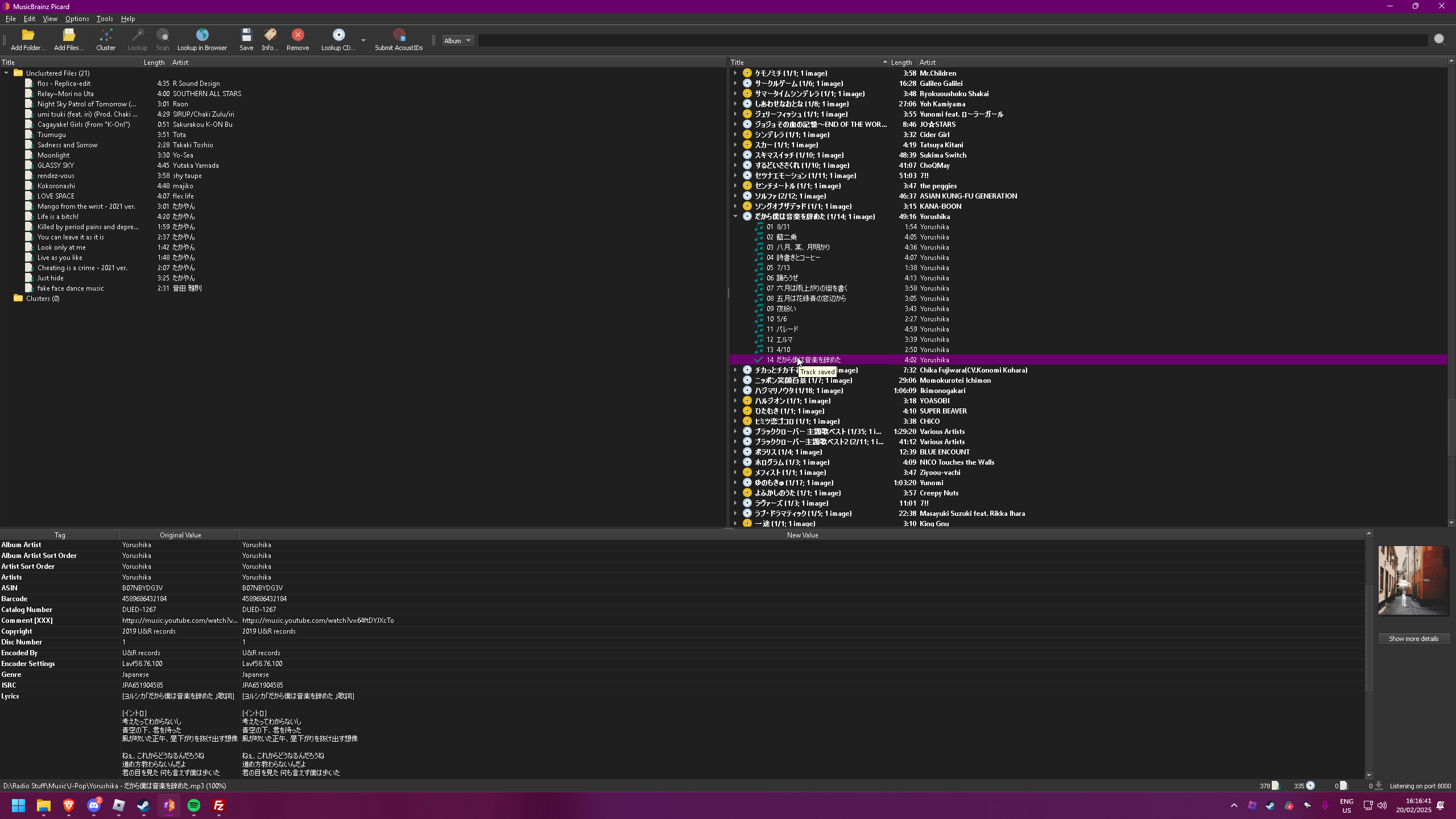1456x819 pixels.
Task: Click the Add Folder toolbar icon
Action: click(28, 35)
